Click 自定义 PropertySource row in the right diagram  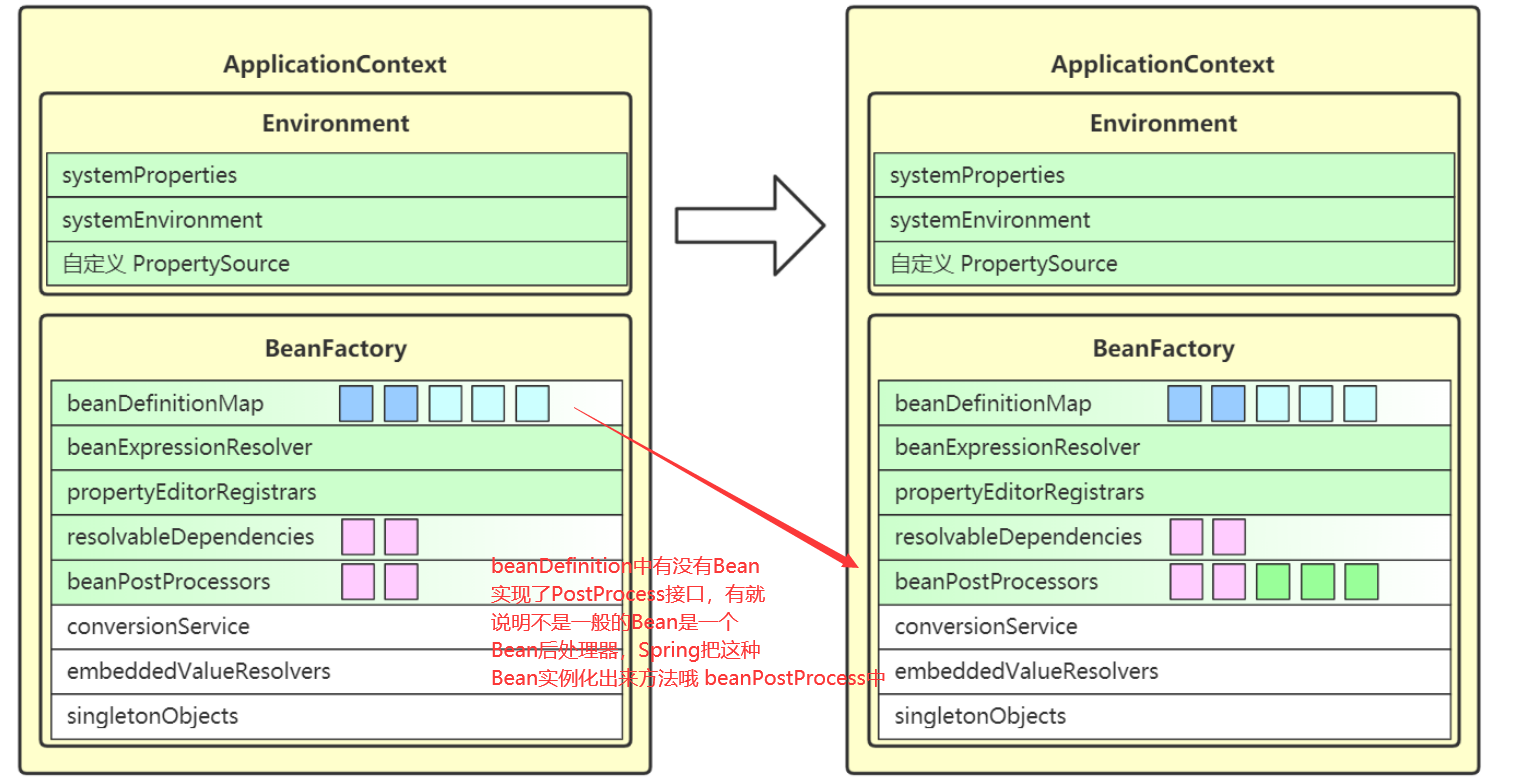pyautogui.click(x=1165, y=264)
